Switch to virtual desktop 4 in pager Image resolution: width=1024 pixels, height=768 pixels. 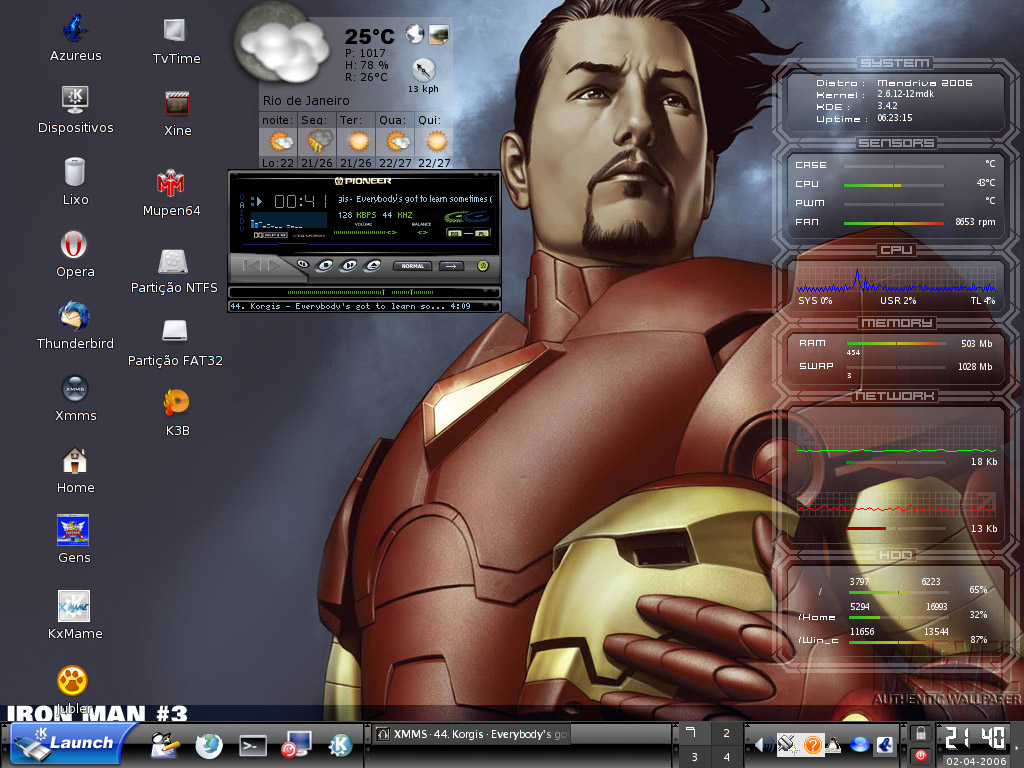point(726,756)
